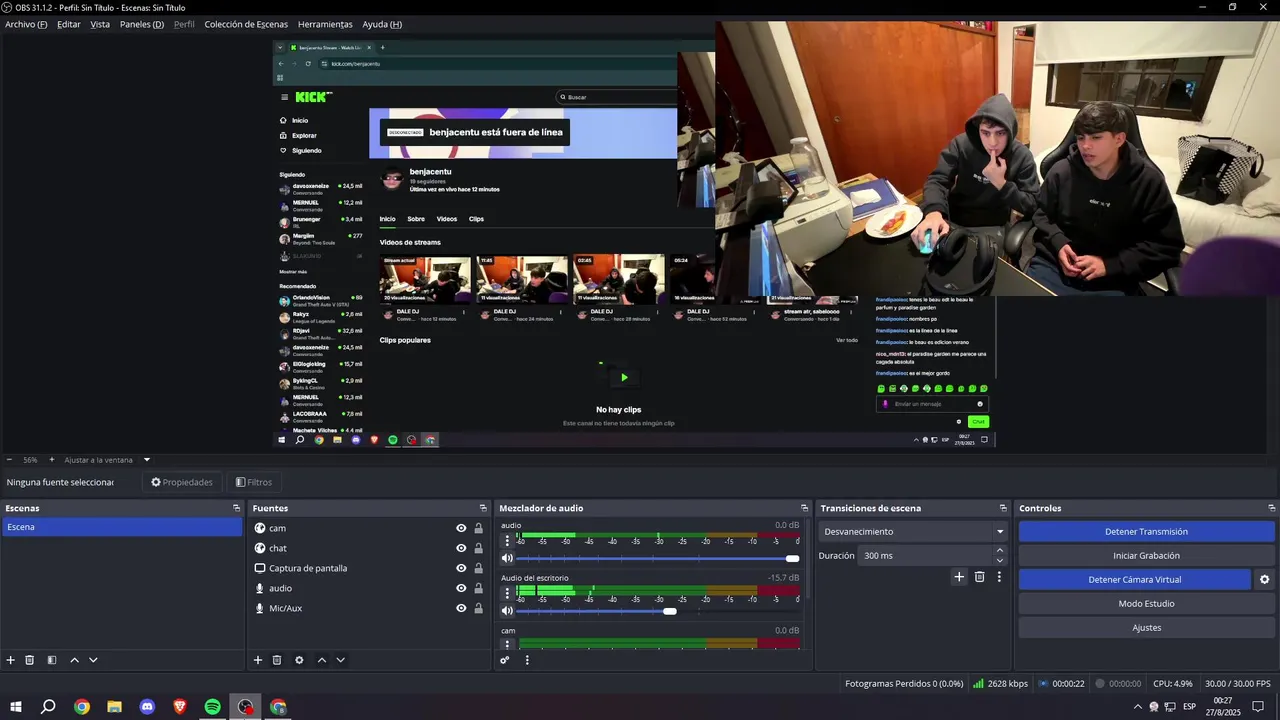This screenshot has height=720, width=1280.
Task: Add a scene transition plus icon
Action: (959, 577)
